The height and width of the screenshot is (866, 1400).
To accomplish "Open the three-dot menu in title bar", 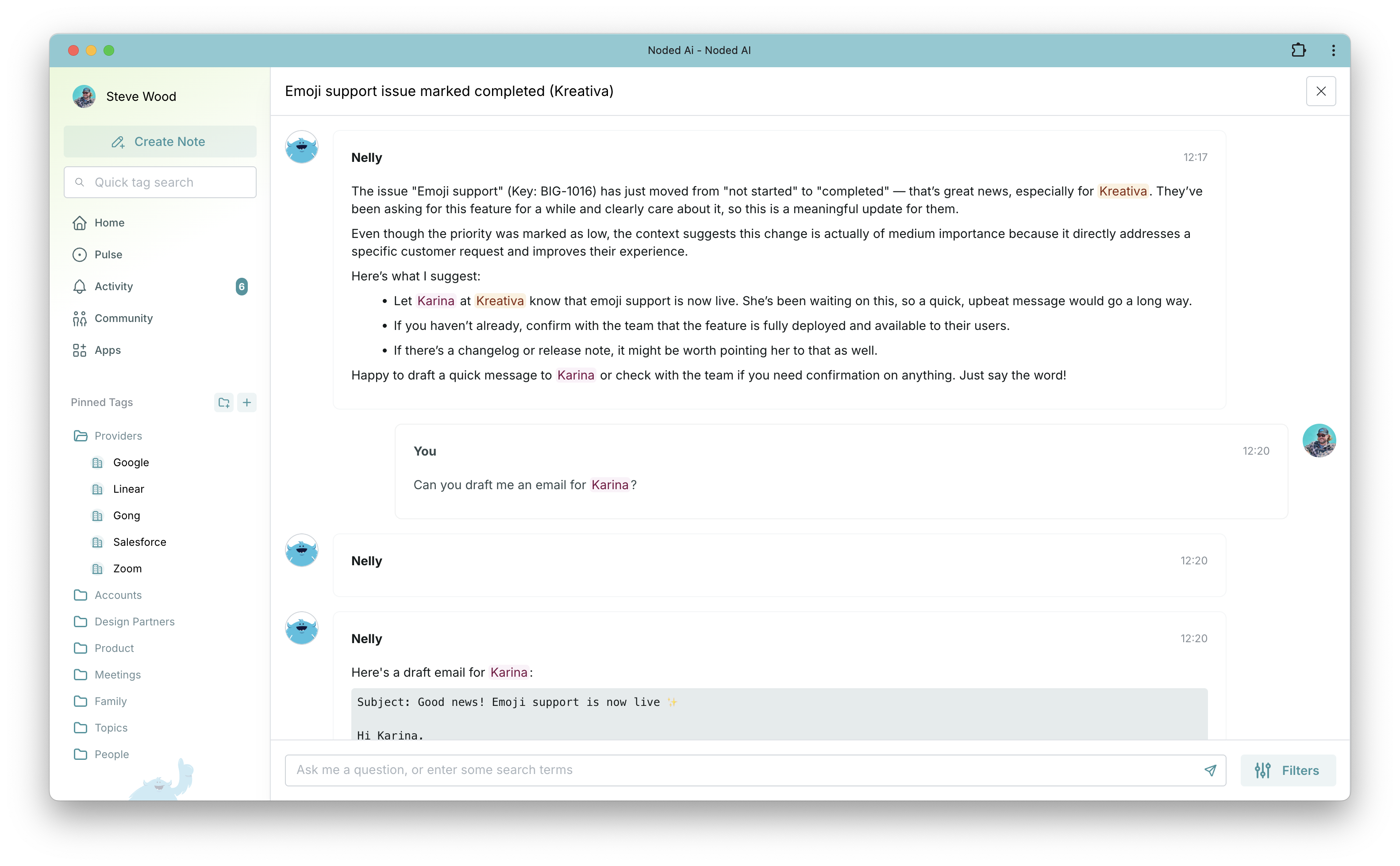I will [x=1334, y=50].
